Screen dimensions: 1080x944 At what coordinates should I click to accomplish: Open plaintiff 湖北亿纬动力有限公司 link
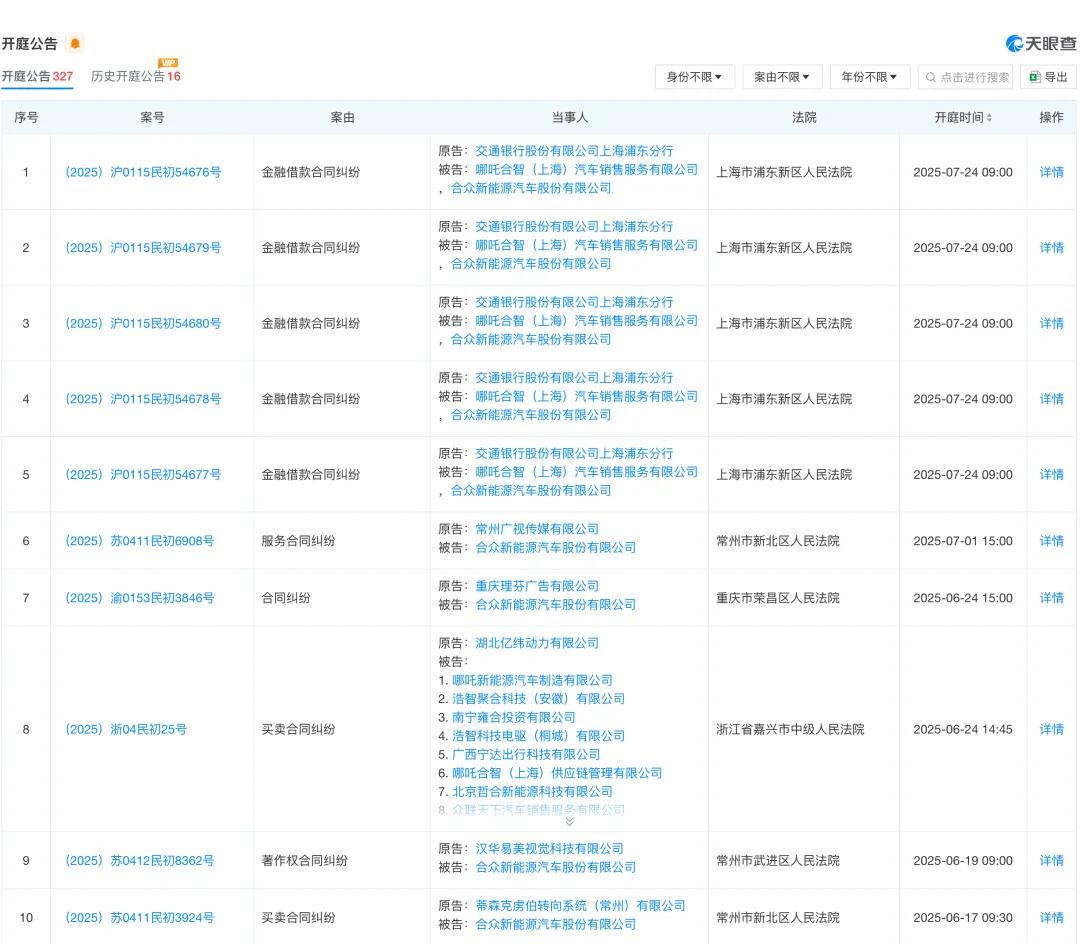(537, 643)
